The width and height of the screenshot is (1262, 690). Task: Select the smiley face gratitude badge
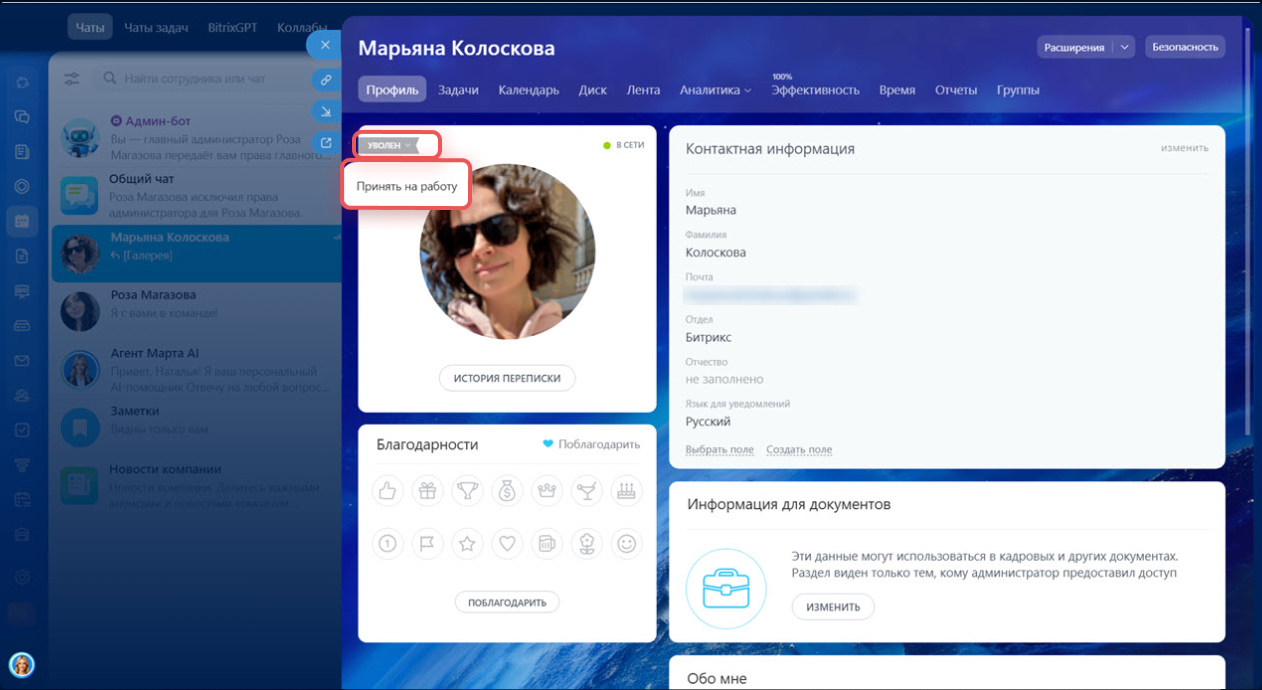pos(626,544)
